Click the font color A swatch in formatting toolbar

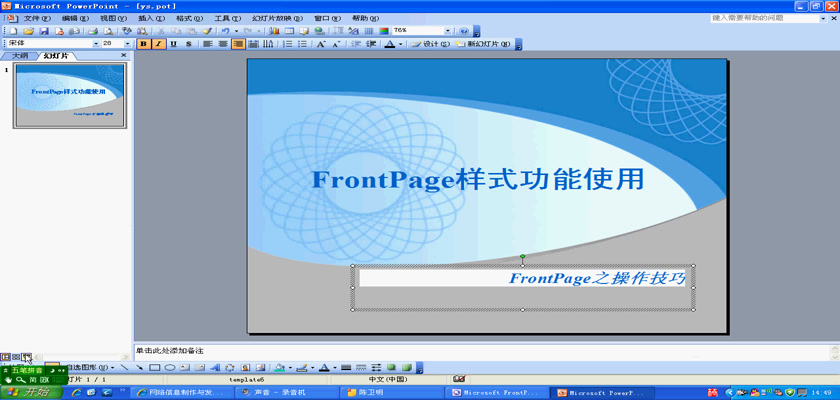coord(388,44)
